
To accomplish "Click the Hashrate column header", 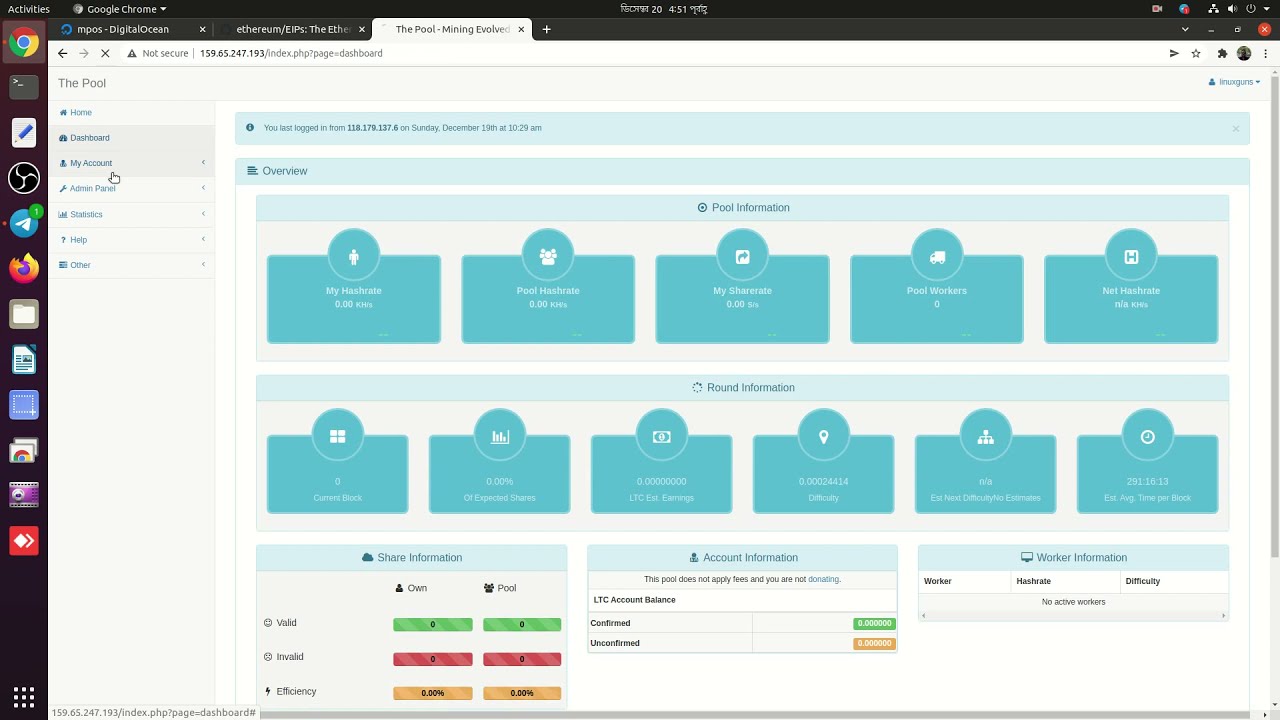I will (1033, 581).
